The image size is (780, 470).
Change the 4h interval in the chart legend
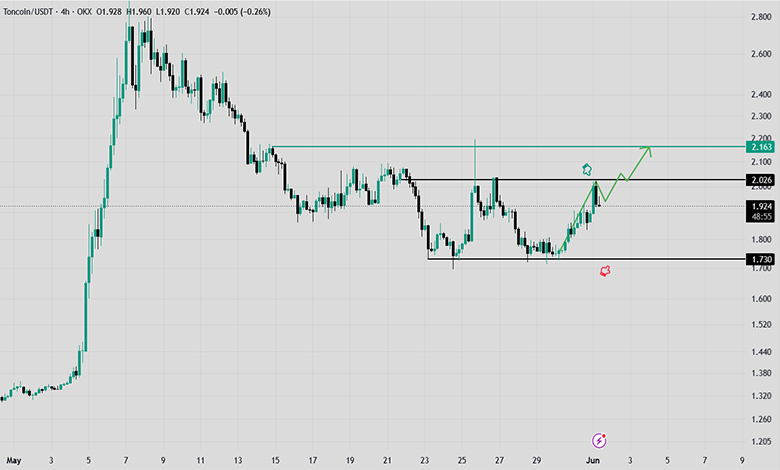tap(65, 11)
